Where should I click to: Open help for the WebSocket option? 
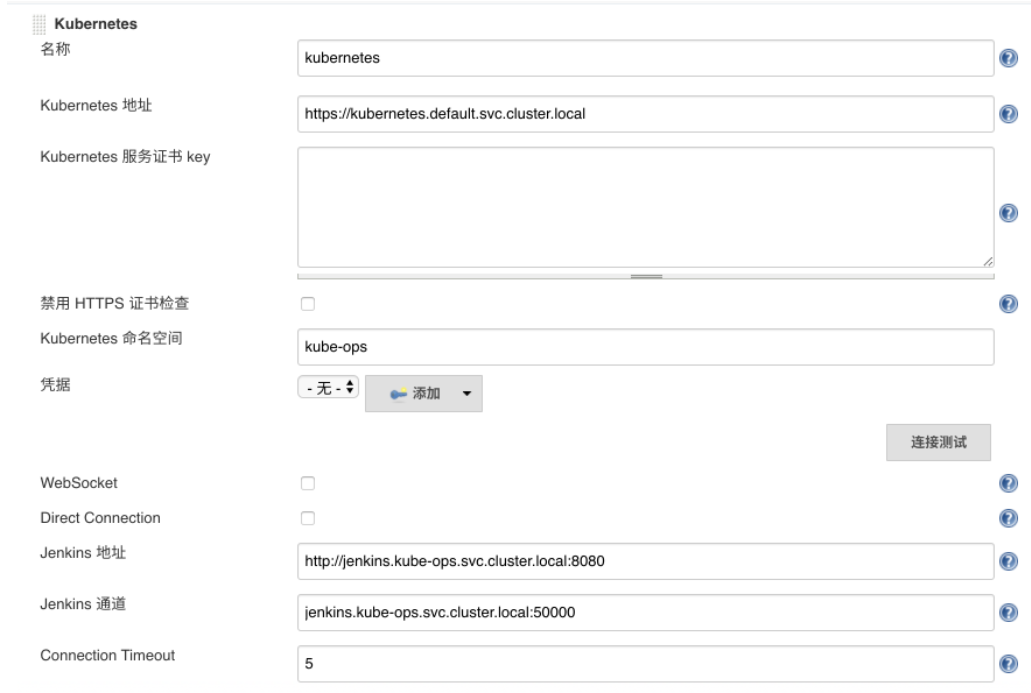pyautogui.click(x=1008, y=483)
